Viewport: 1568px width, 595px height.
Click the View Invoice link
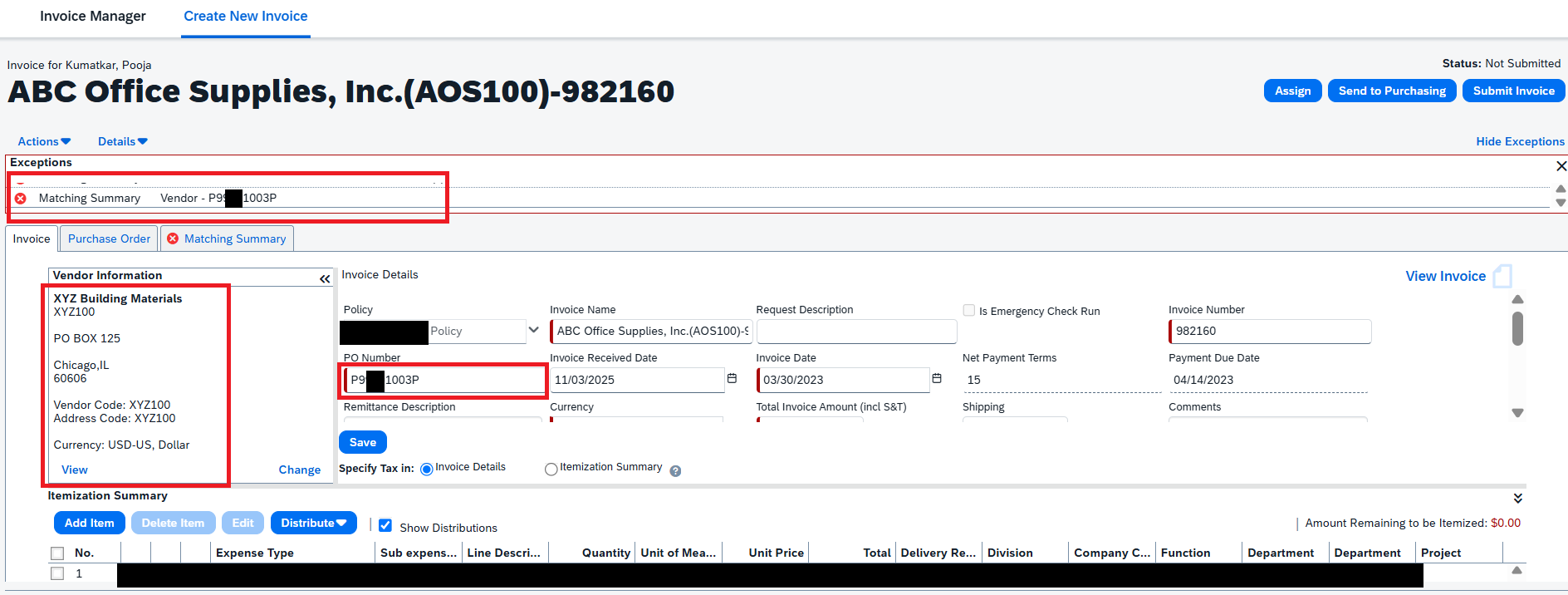pos(1445,276)
